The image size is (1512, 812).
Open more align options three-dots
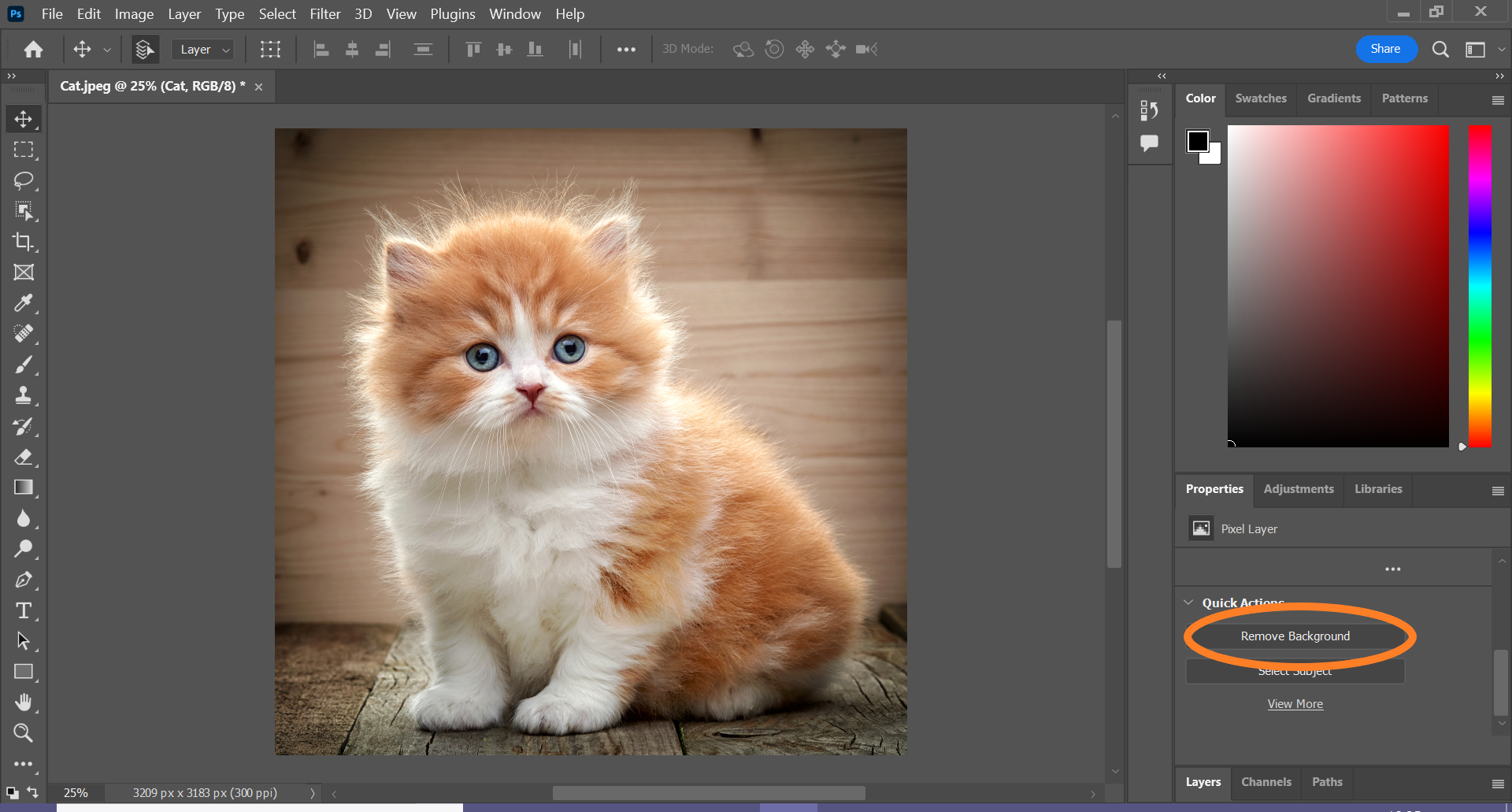tap(626, 50)
